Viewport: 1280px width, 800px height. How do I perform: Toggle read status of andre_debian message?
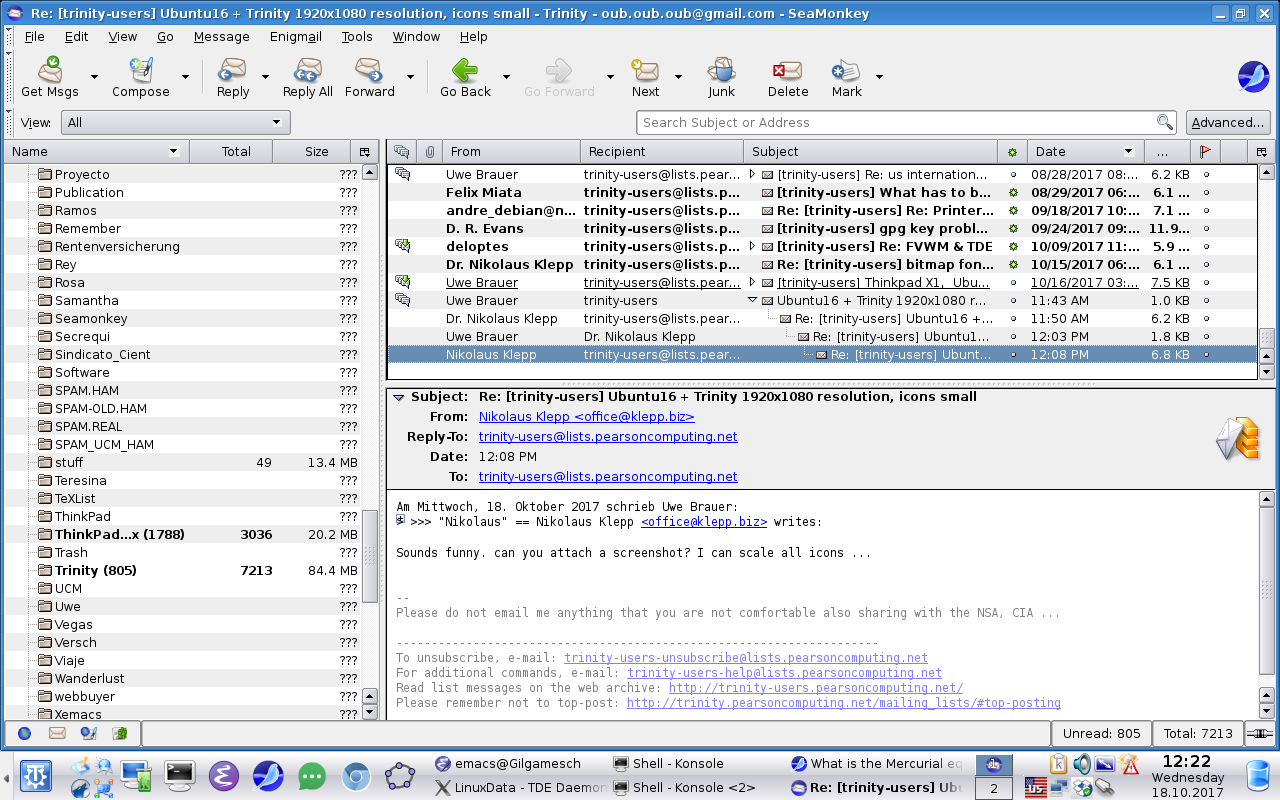coord(1013,210)
